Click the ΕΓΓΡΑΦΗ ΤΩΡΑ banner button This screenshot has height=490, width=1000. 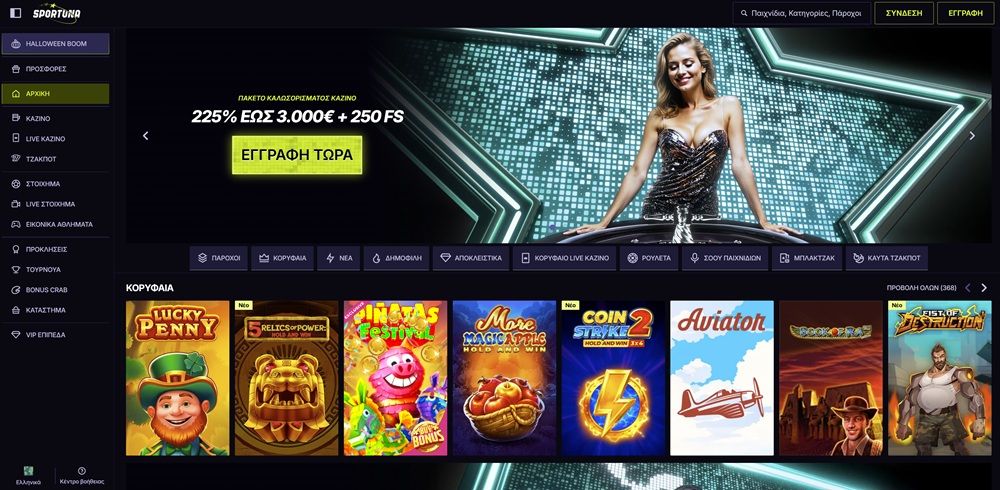coord(297,155)
